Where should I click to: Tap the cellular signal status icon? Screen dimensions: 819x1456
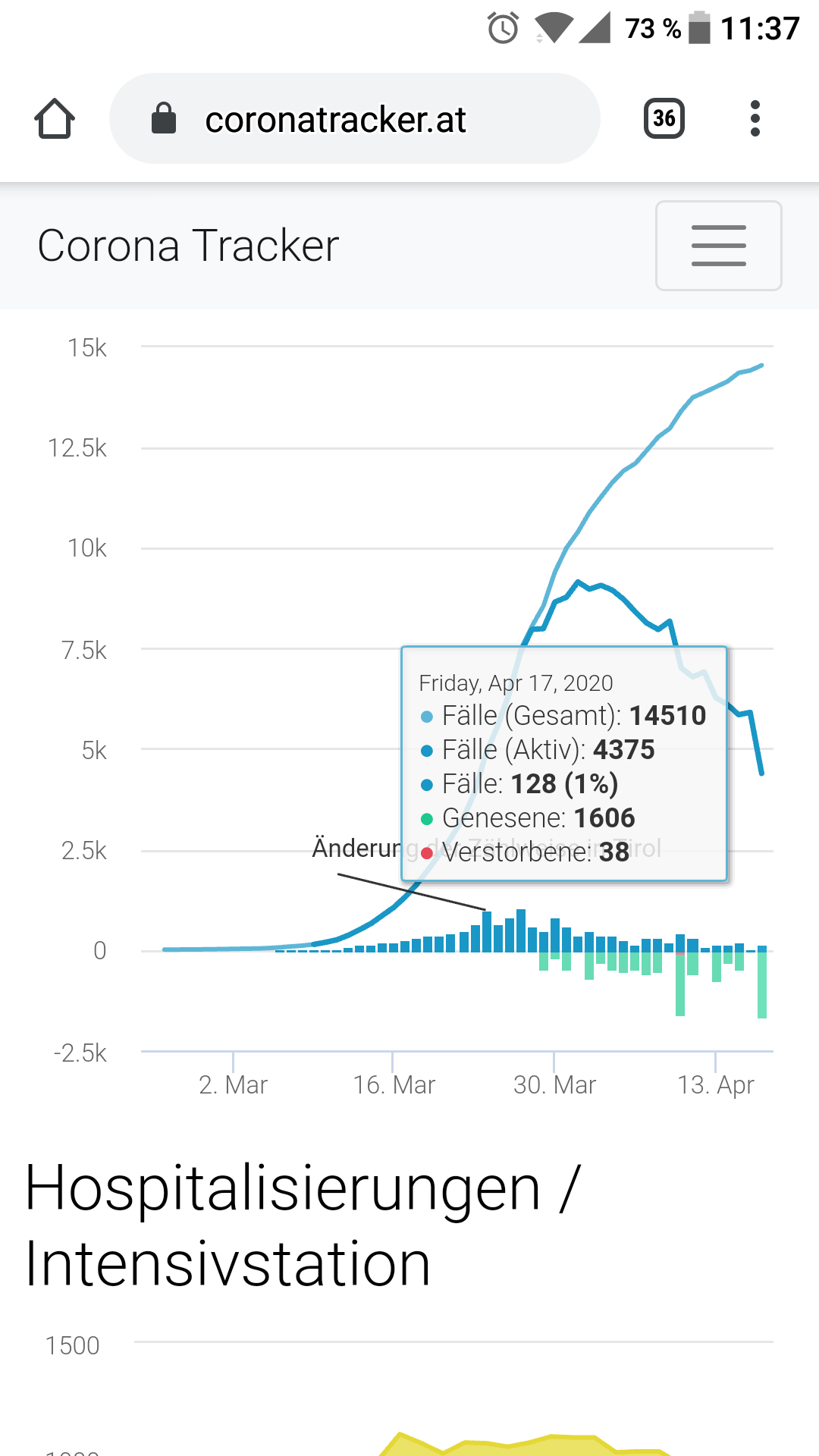[x=595, y=29]
